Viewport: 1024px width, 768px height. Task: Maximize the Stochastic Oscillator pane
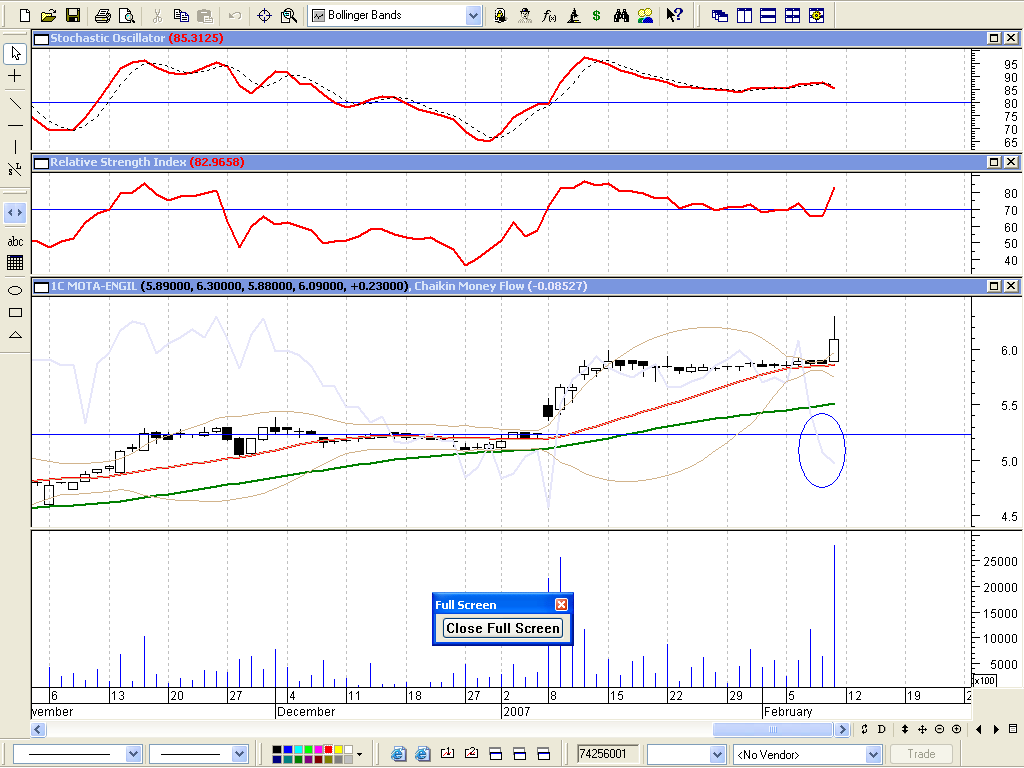pyautogui.click(x=995, y=38)
